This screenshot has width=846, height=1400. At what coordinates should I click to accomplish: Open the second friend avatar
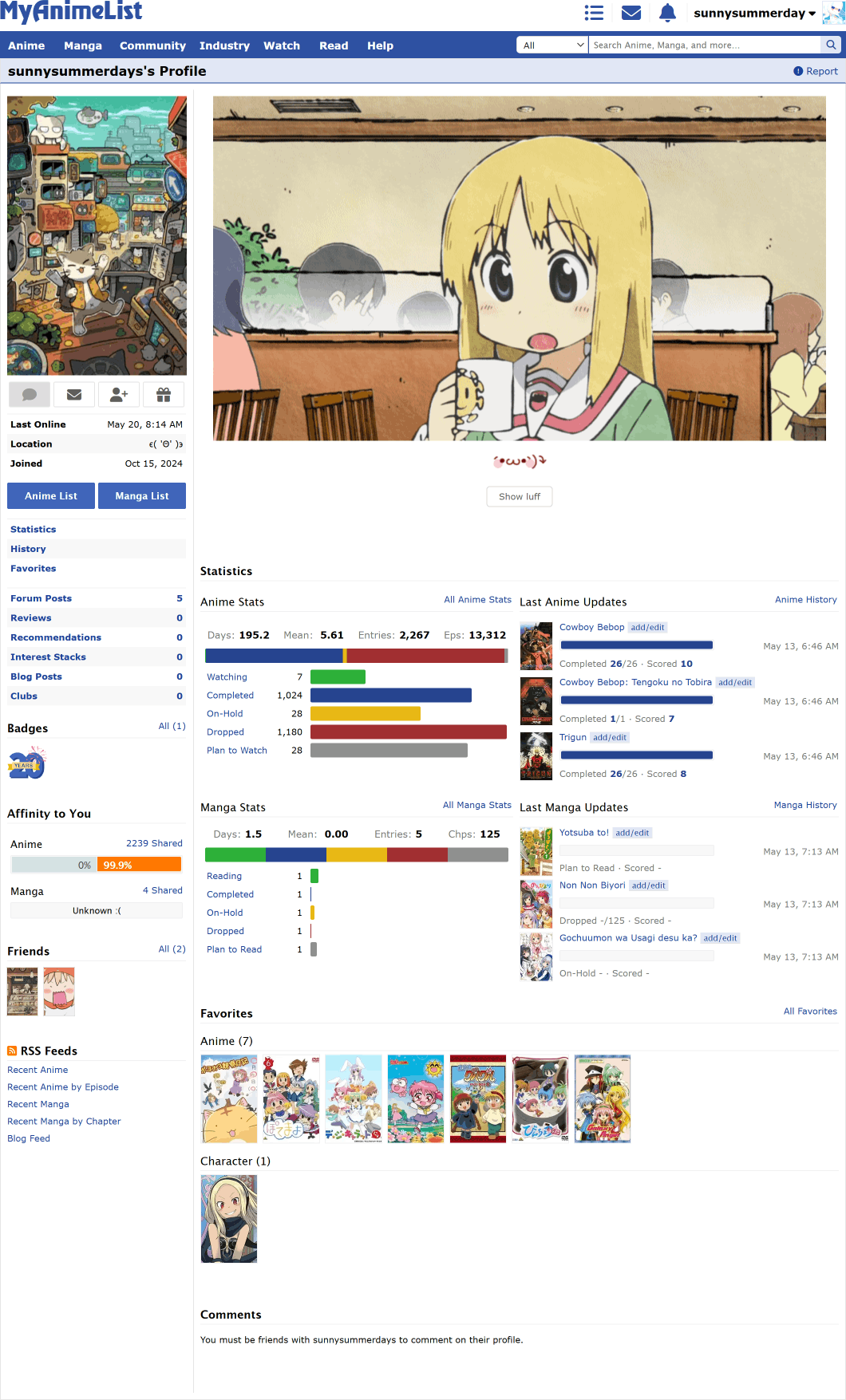tap(59, 992)
